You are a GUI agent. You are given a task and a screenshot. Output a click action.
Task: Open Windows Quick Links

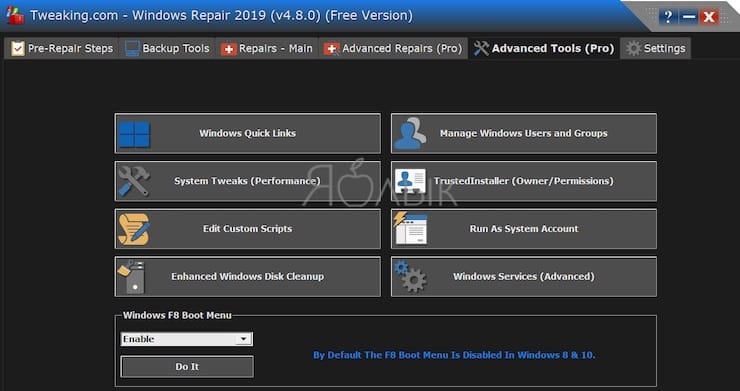point(247,133)
